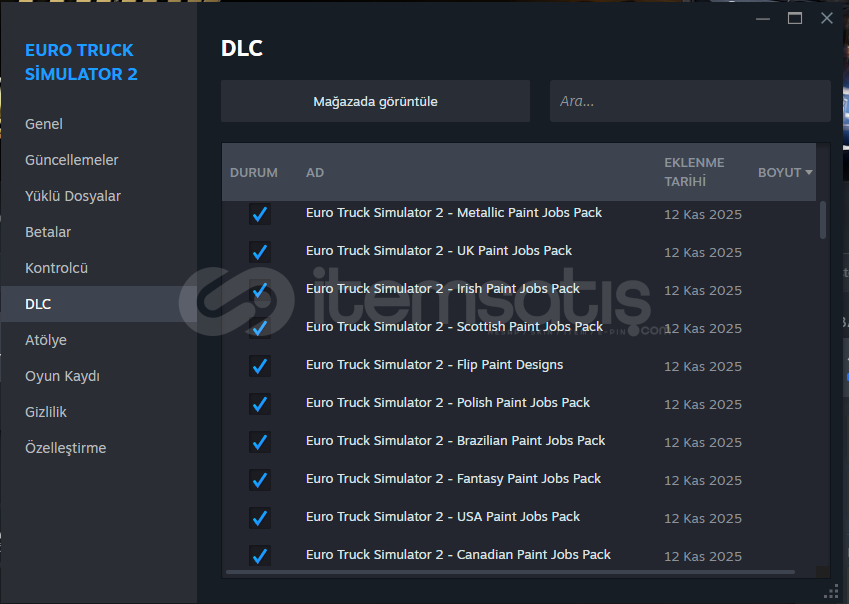Uncheck the Brazilian Paint Jobs Pack checkbox
The image size is (849, 604).
[260, 442]
